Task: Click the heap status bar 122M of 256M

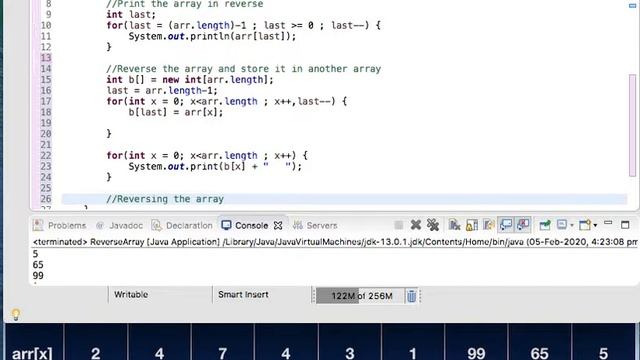Action: pyautogui.click(x=360, y=296)
